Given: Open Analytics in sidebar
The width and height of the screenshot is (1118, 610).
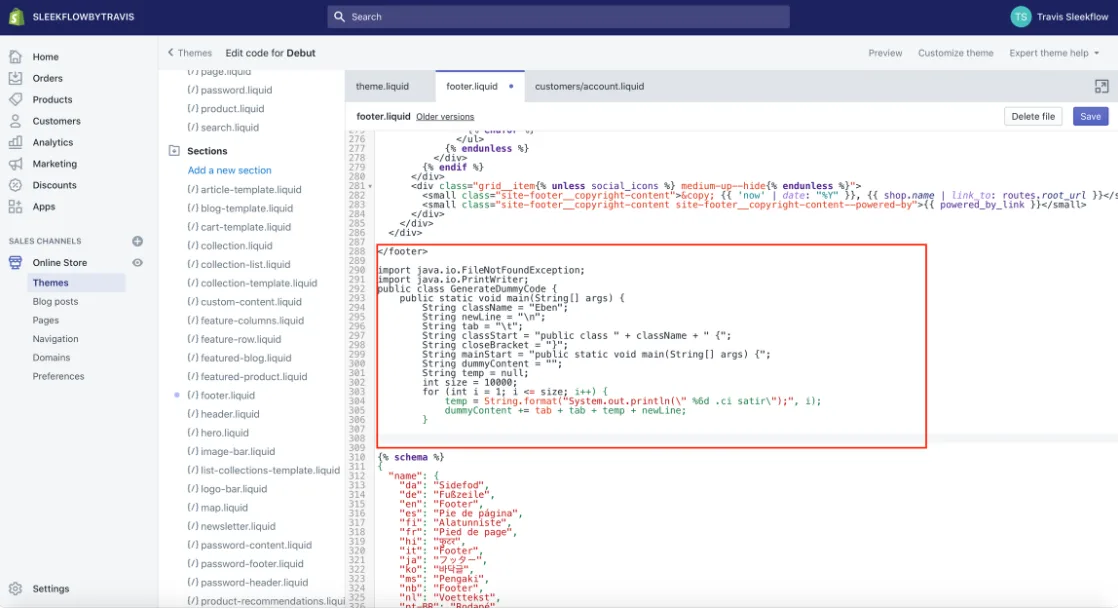Looking at the screenshot, I should (x=53, y=142).
